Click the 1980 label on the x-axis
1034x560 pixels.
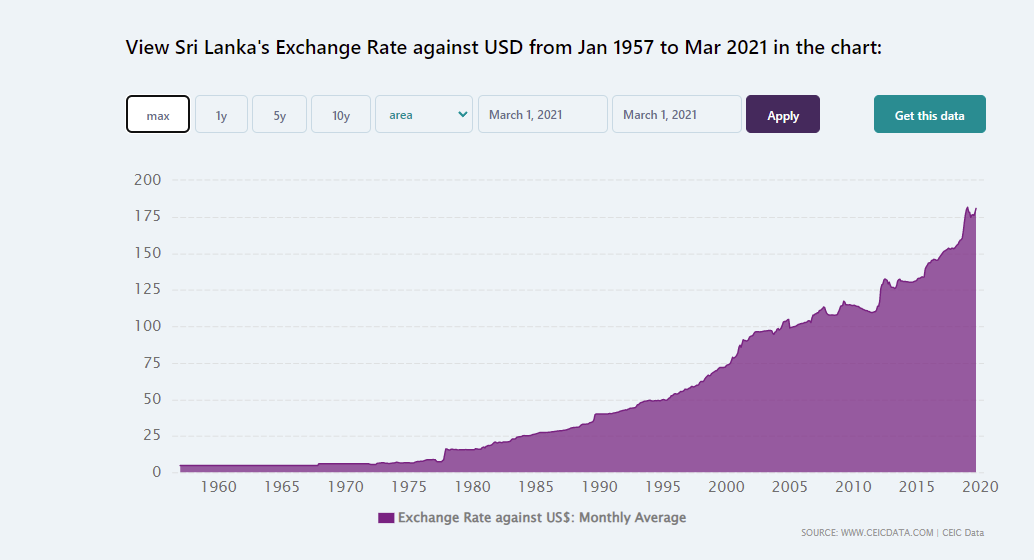click(x=472, y=487)
